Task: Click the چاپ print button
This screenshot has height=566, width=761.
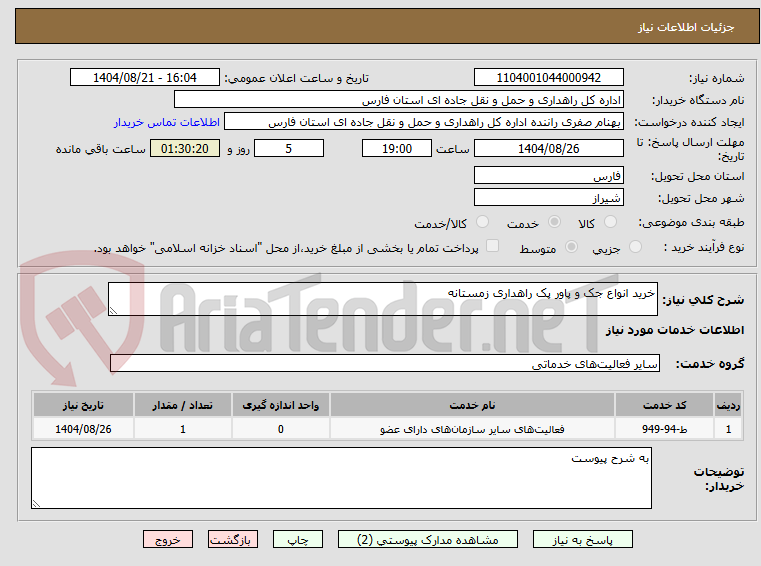Action: (298, 539)
